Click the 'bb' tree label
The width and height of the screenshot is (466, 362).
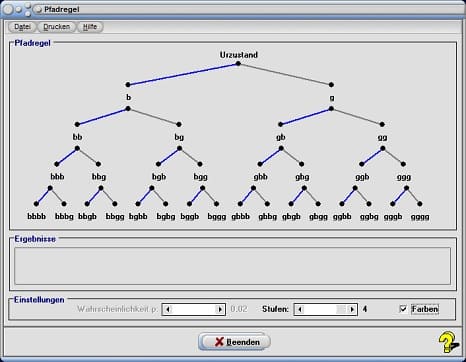(x=77, y=137)
